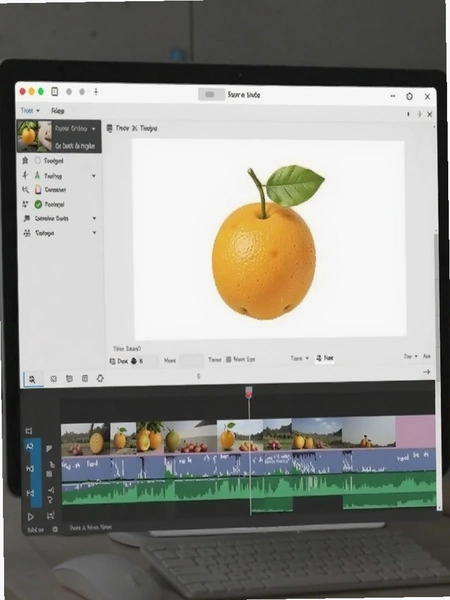Viewport: 450px width, 600px height.
Task: Click the circular icon in the title bar right
Action: pyautogui.click(x=409, y=96)
